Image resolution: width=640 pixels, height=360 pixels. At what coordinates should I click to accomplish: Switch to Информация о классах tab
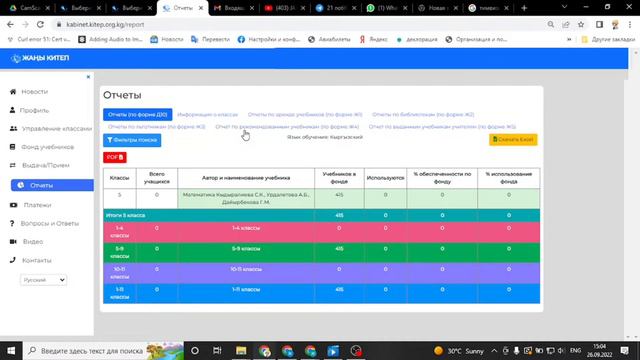pyautogui.click(x=207, y=115)
